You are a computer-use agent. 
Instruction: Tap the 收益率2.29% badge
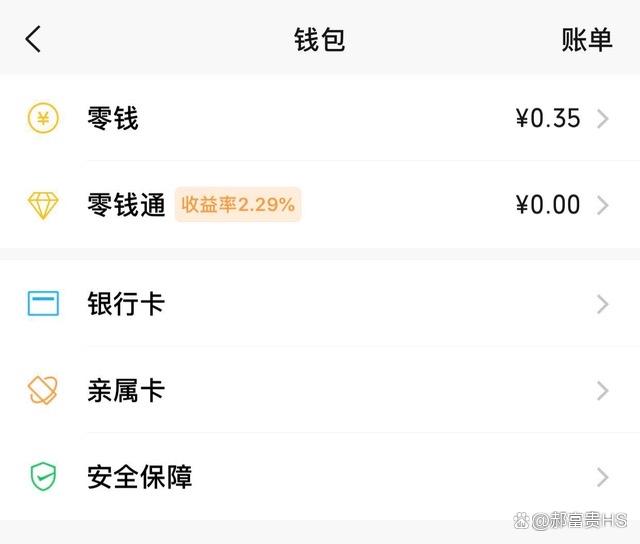(x=238, y=205)
